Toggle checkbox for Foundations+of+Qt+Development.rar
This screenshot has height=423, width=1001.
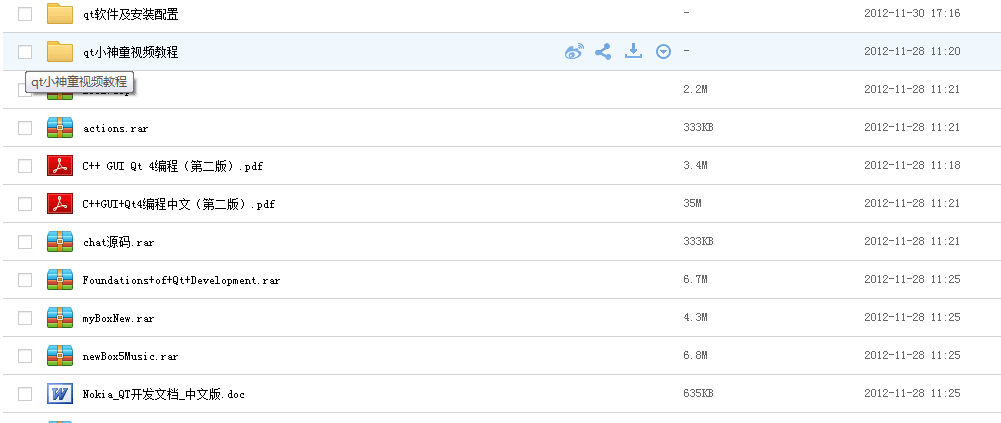click(x=25, y=280)
